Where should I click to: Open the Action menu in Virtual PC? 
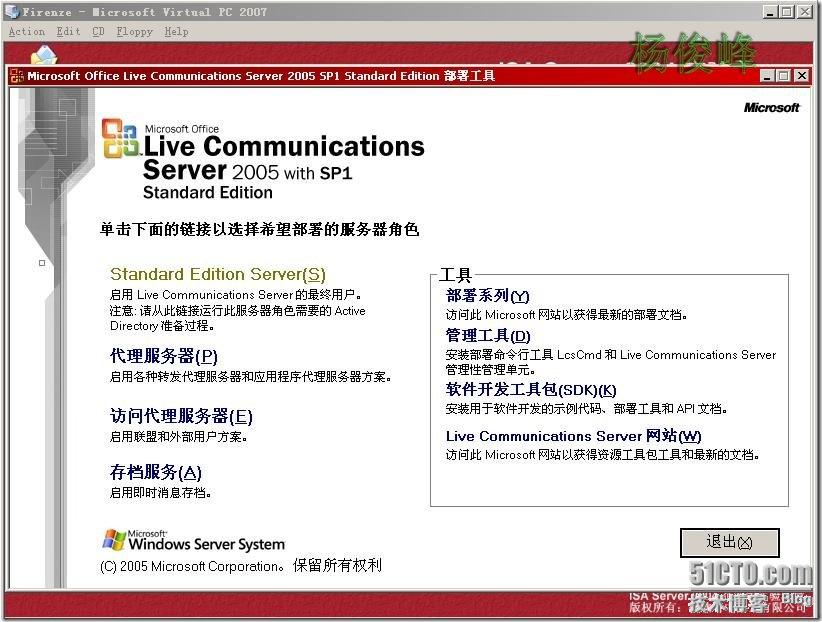coord(27,31)
